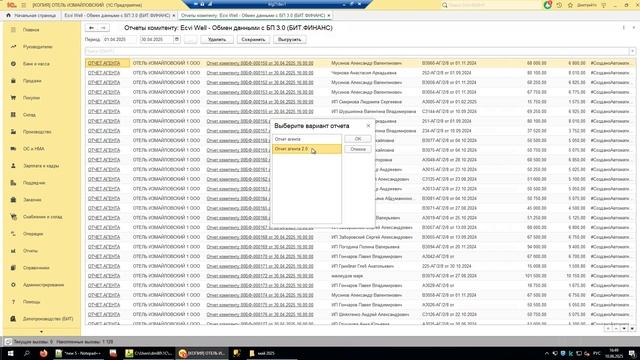Switch to the first Ecvi Well exchange tab
This screenshot has width=640, height=360.
117,16
